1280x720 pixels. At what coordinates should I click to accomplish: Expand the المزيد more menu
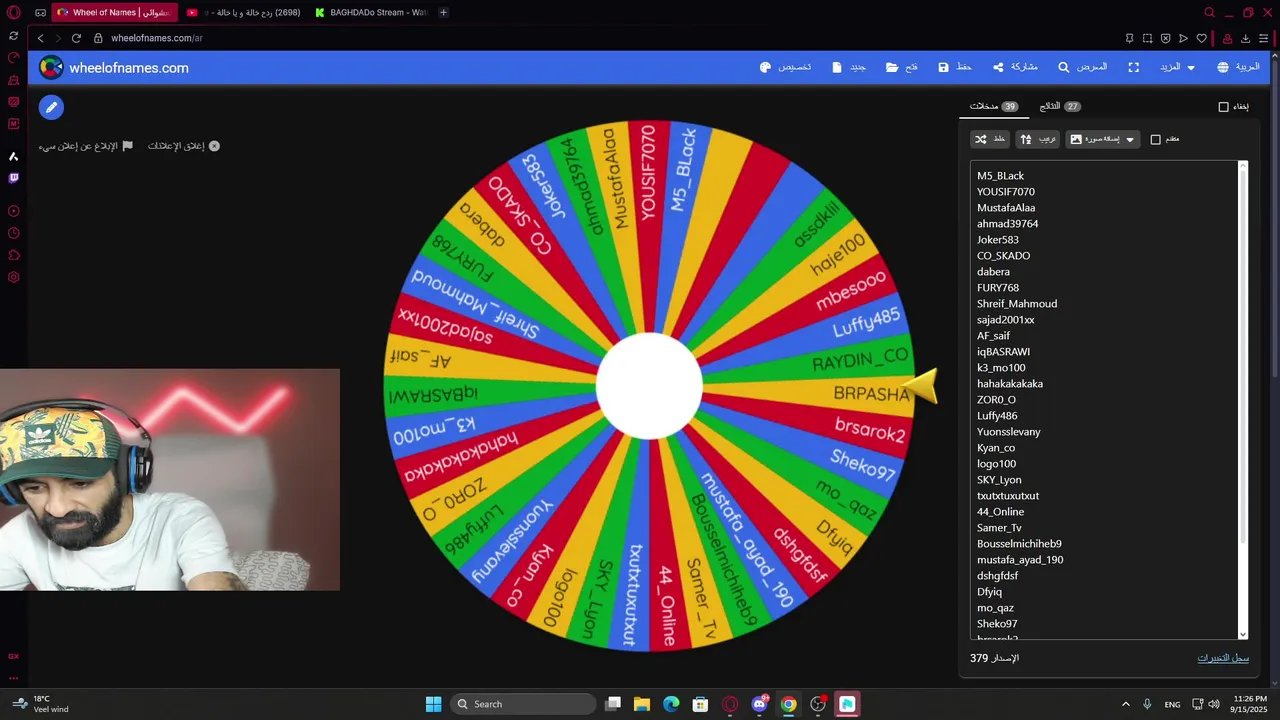click(1177, 67)
